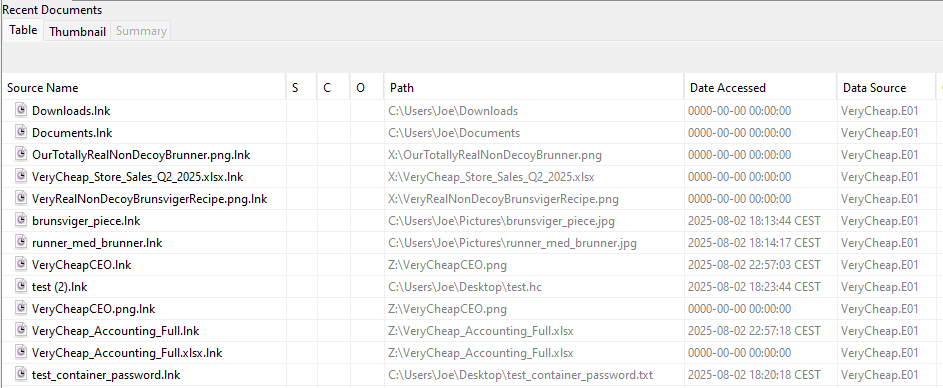Click path X:\OurTotallyRealNonDecoyBrunner.png
The height and width of the screenshot is (388, 943).
[x=495, y=155]
